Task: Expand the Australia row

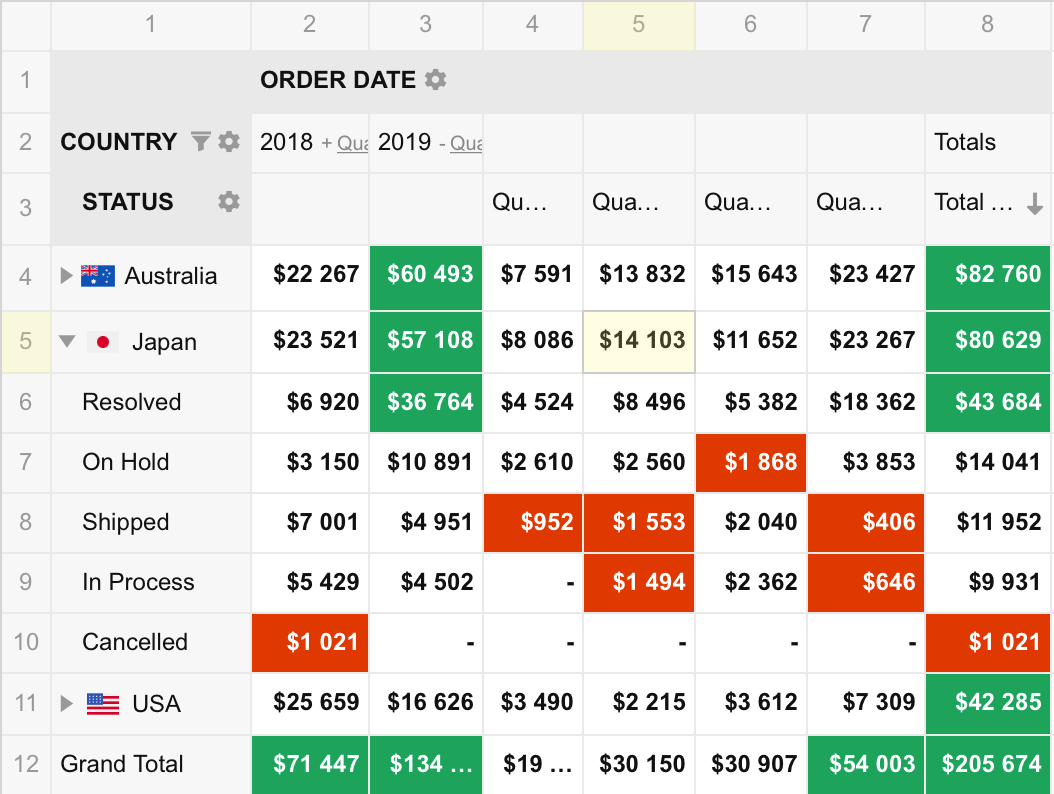Action: [x=64, y=276]
